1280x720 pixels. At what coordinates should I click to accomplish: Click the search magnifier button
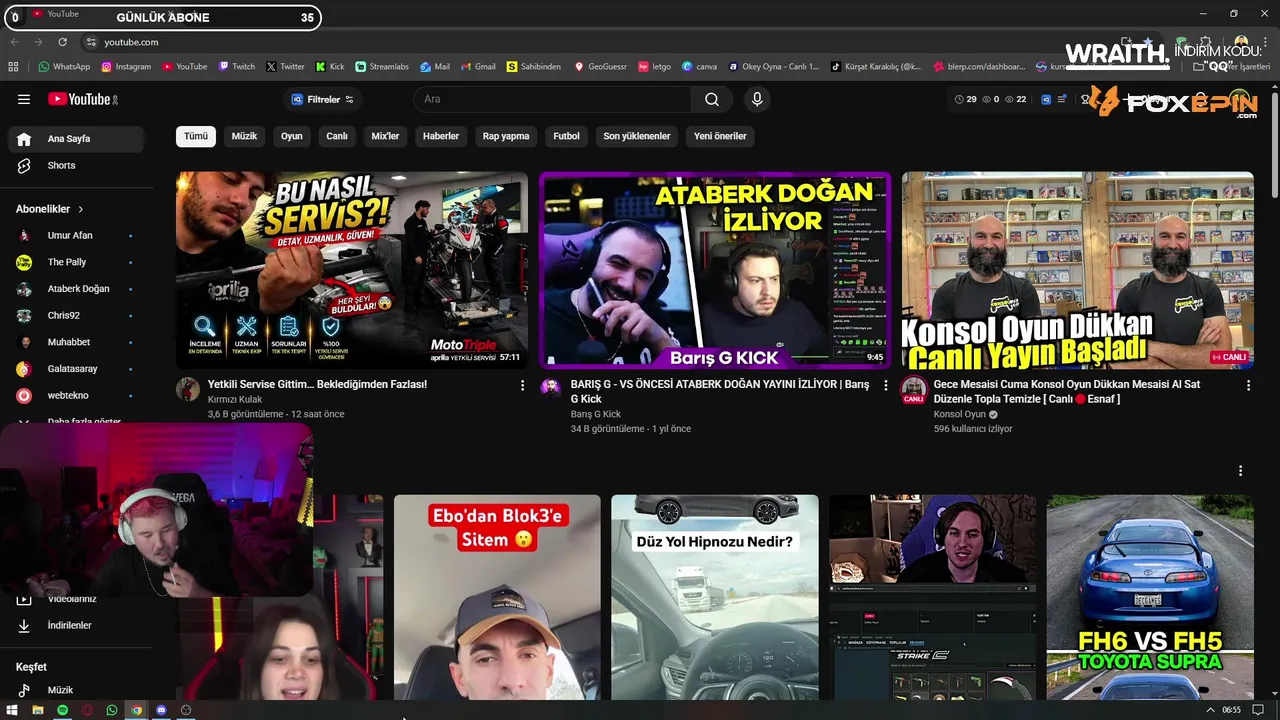pyautogui.click(x=711, y=99)
